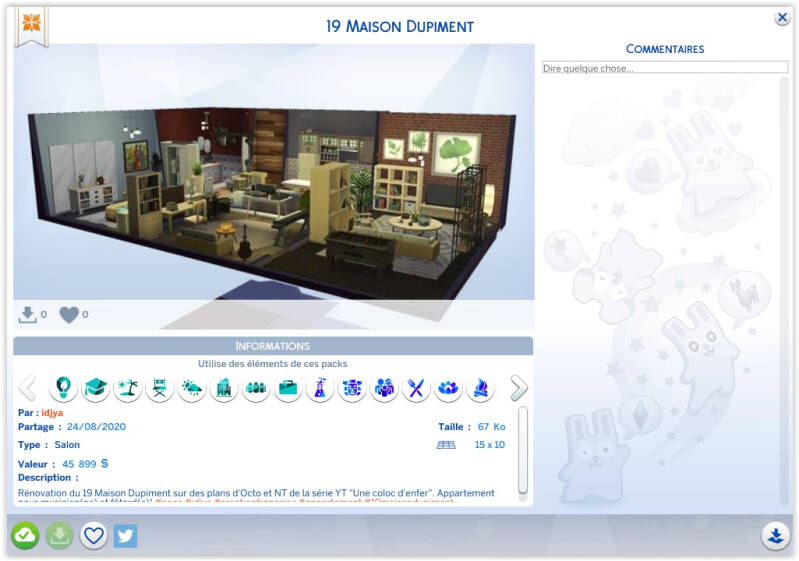
Task: Click the green download to library button
Action: pos(59,536)
